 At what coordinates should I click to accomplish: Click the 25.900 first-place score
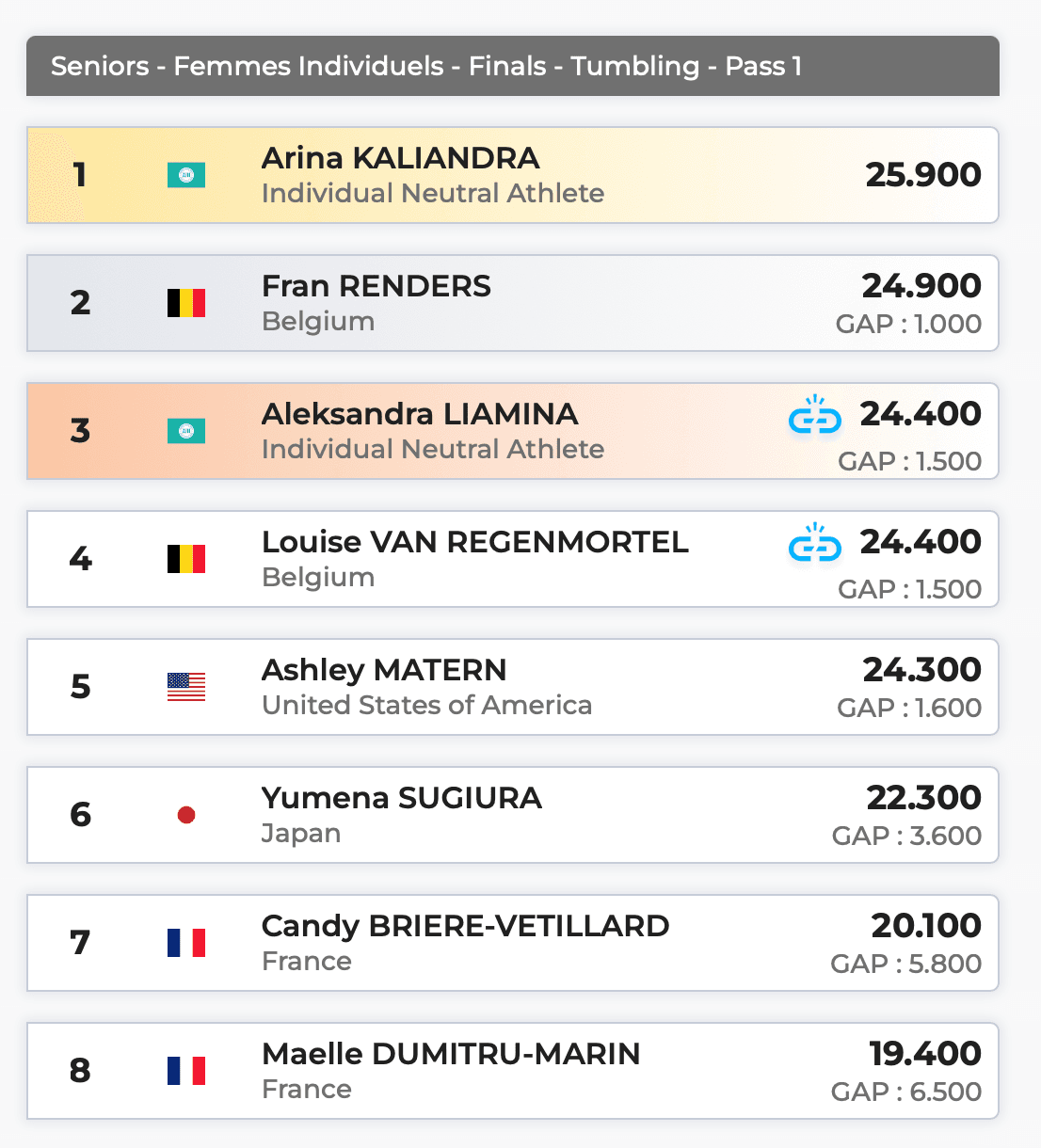(923, 175)
